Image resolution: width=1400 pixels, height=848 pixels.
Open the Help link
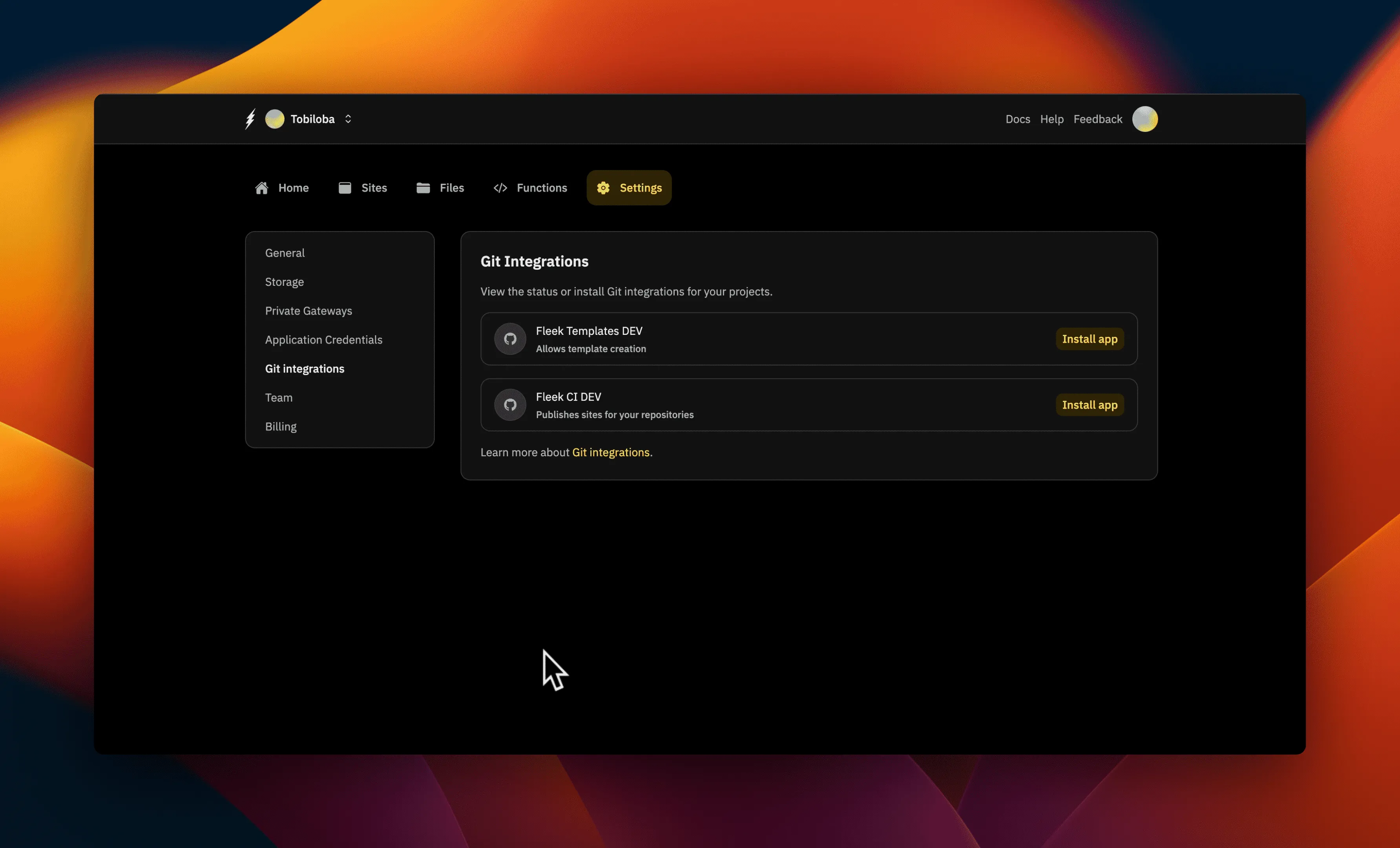pos(1052,119)
